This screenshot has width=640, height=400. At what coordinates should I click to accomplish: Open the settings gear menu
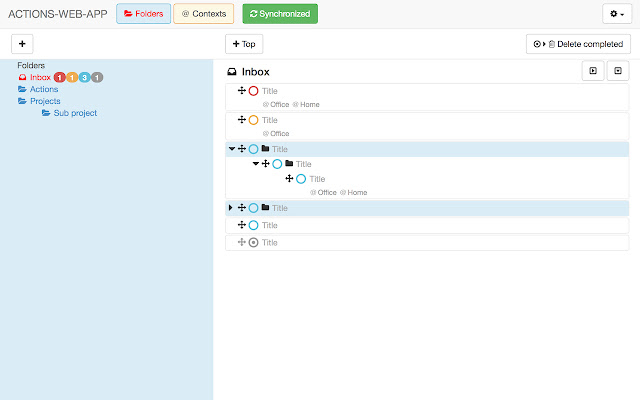(x=617, y=14)
